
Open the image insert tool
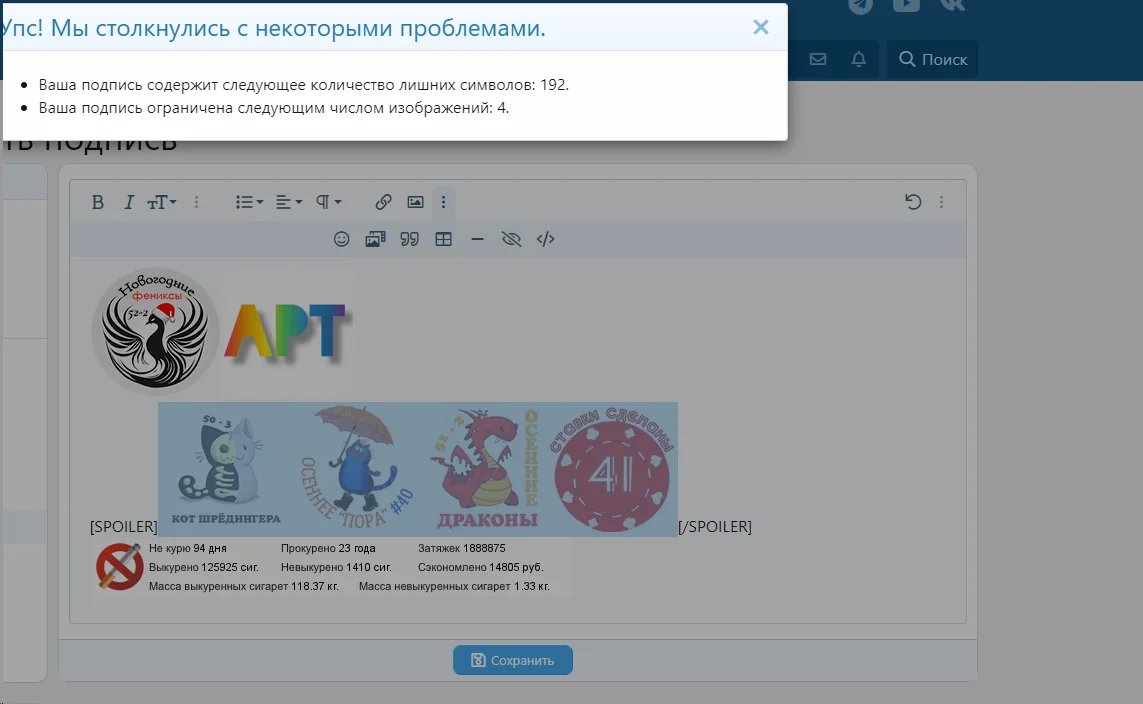[x=415, y=202]
